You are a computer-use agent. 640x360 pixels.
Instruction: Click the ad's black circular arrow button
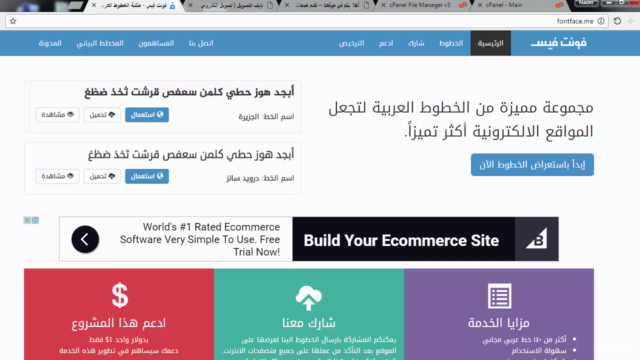tap(85, 239)
